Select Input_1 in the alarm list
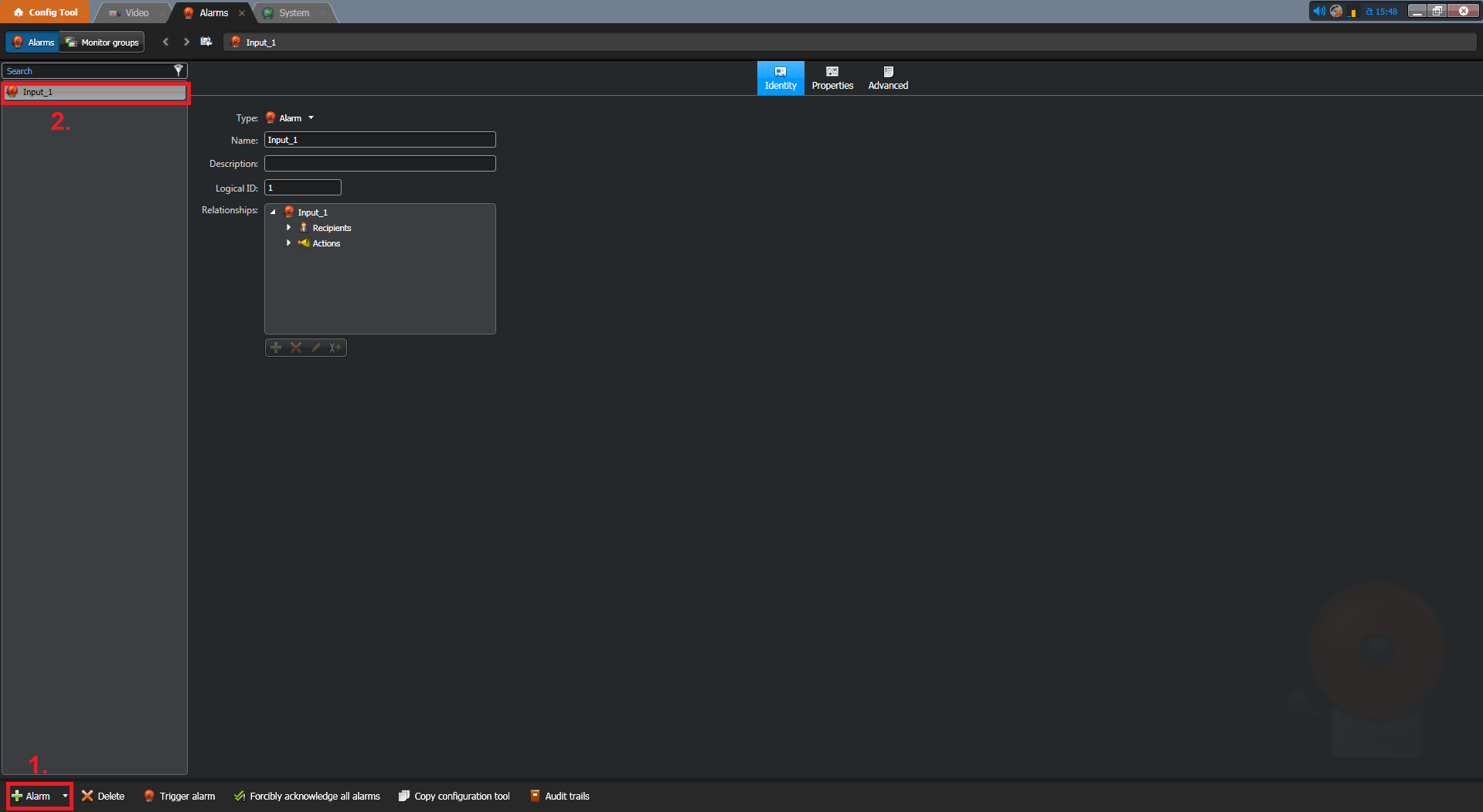 point(94,92)
